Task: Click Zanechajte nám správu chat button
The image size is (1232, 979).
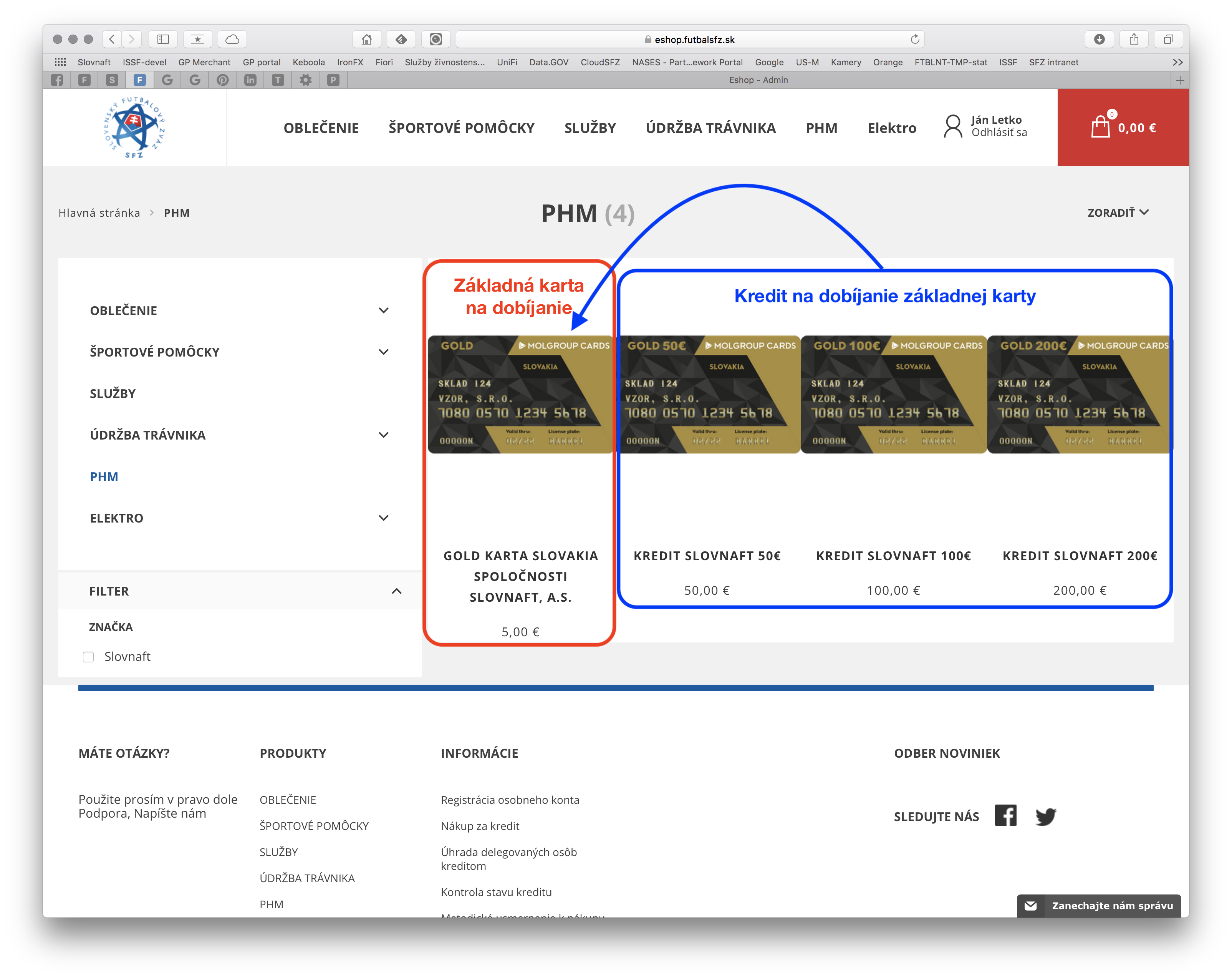Action: click(x=1099, y=905)
